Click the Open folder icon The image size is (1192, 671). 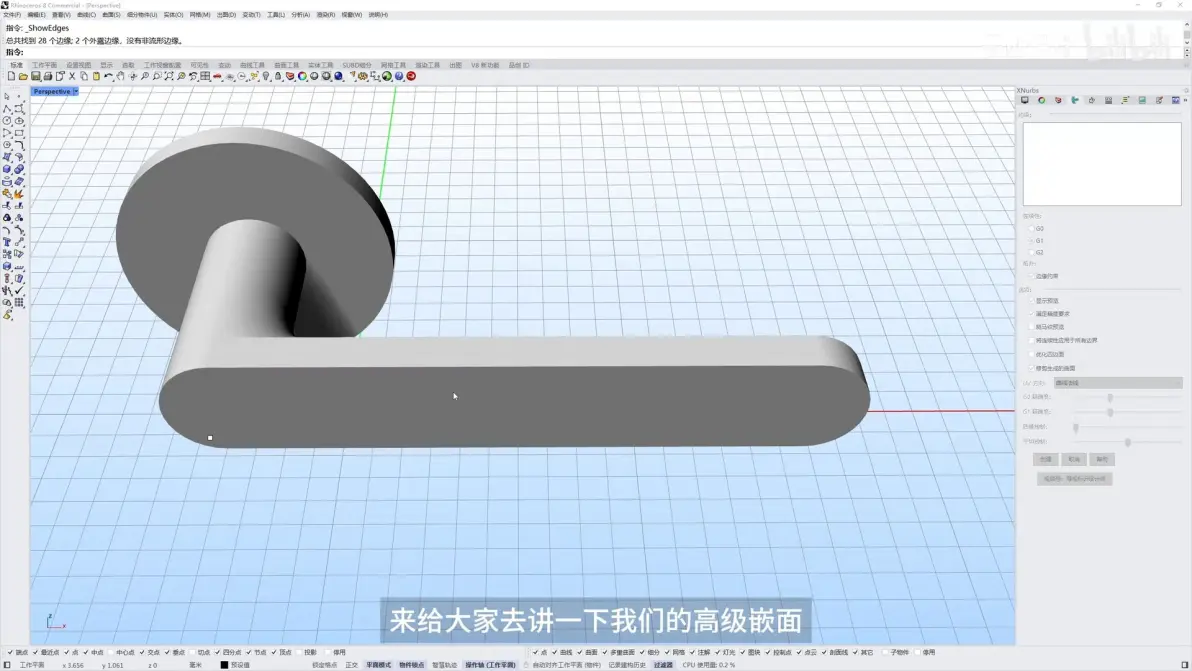(24, 77)
